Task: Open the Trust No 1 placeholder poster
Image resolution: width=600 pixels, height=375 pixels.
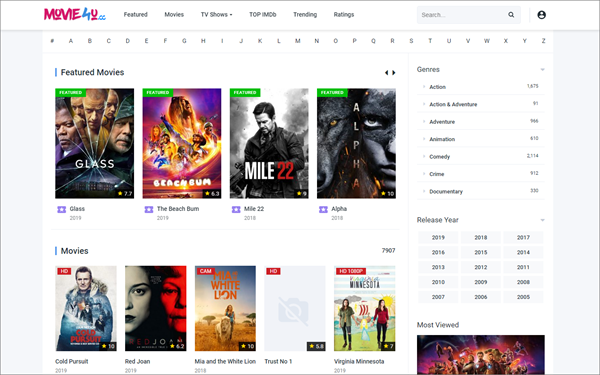Action: (x=295, y=308)
